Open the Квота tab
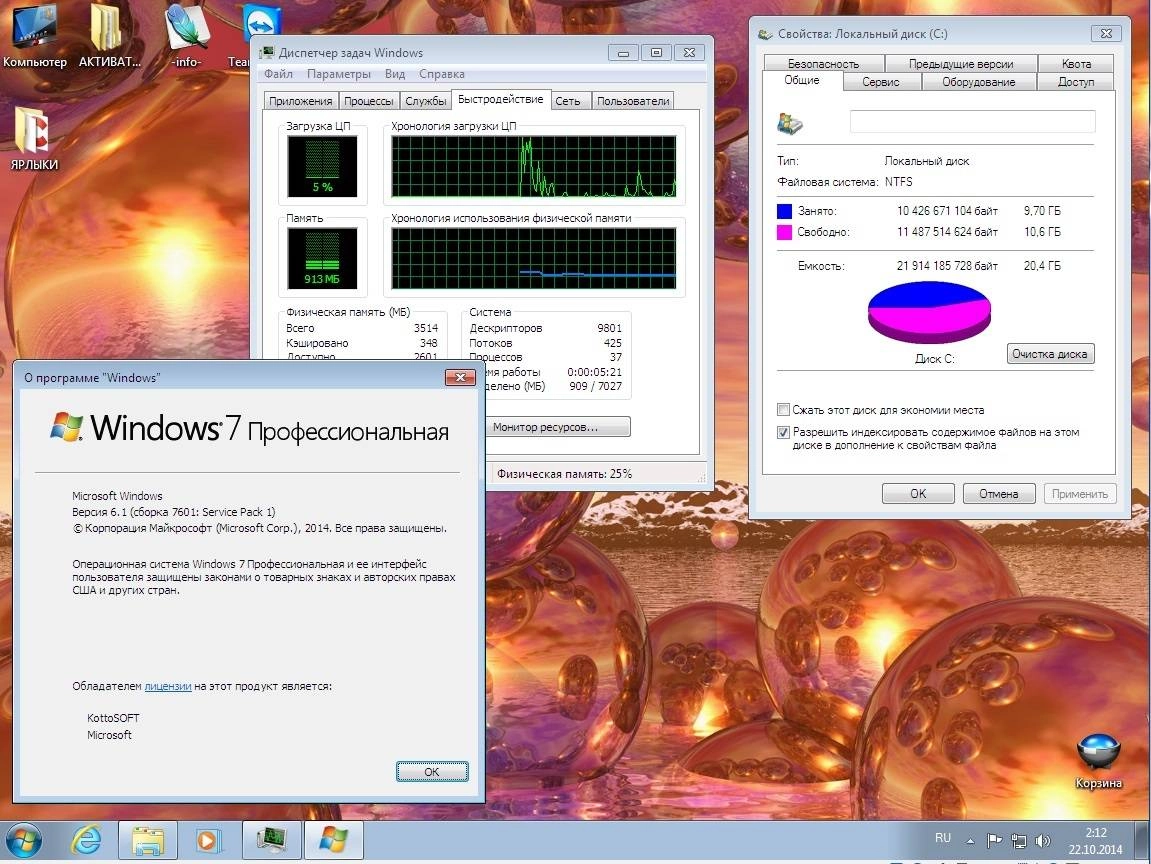Image resolution: width=1151 pixels, height=864 pixels. (1076, 63)
